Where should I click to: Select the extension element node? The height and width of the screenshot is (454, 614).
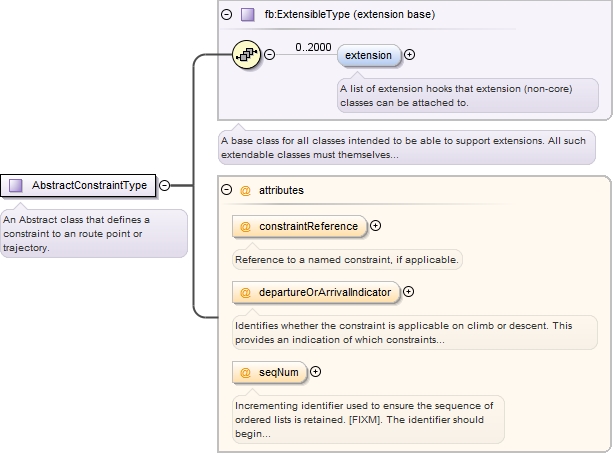click(368, 55)
